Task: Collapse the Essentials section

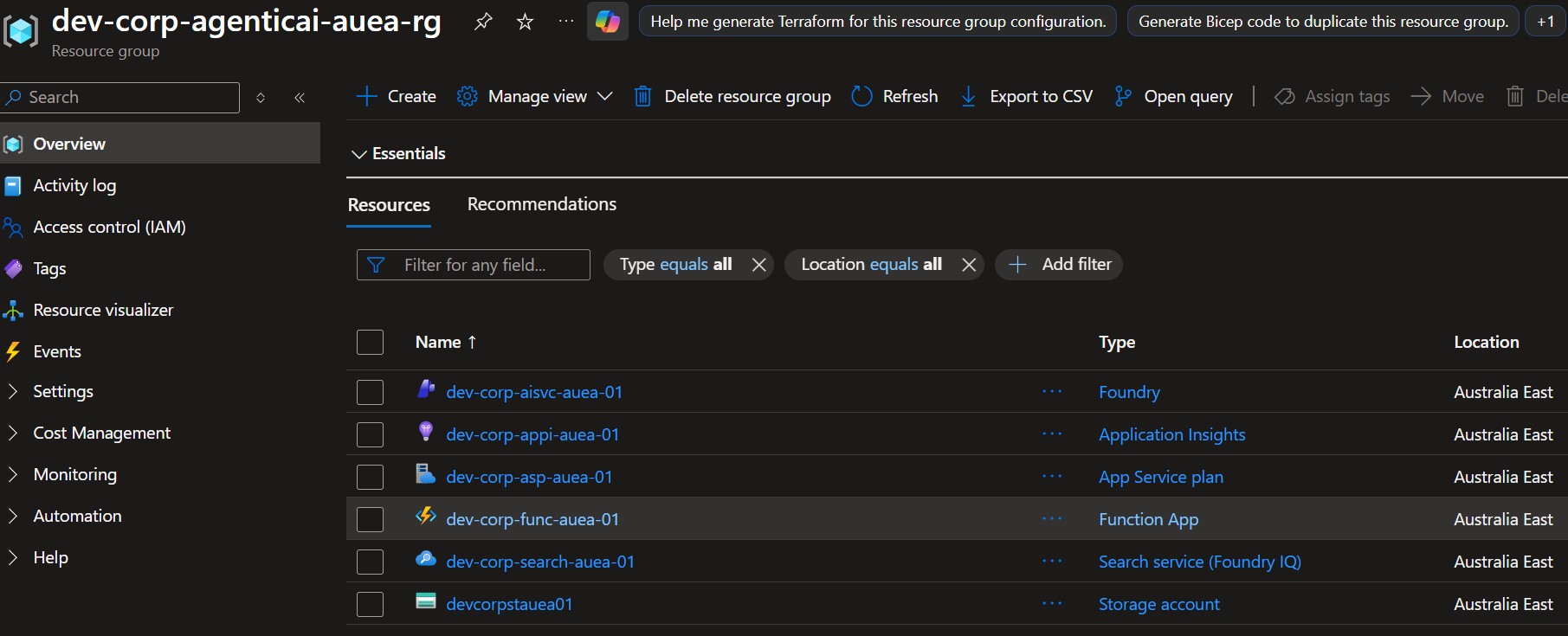Action: click(x=398, y=153)
